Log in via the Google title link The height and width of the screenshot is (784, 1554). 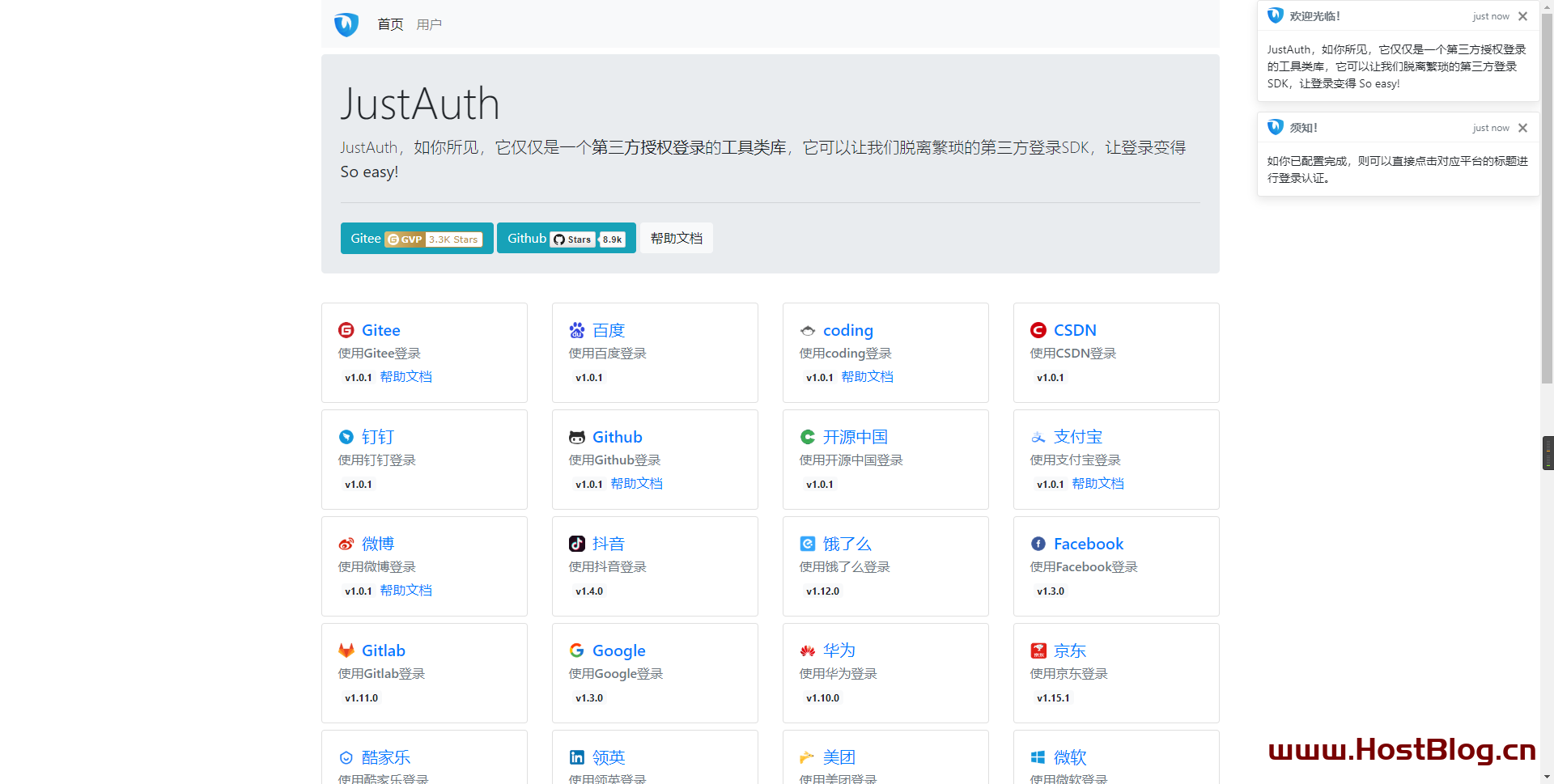click(x=619, y=651)
